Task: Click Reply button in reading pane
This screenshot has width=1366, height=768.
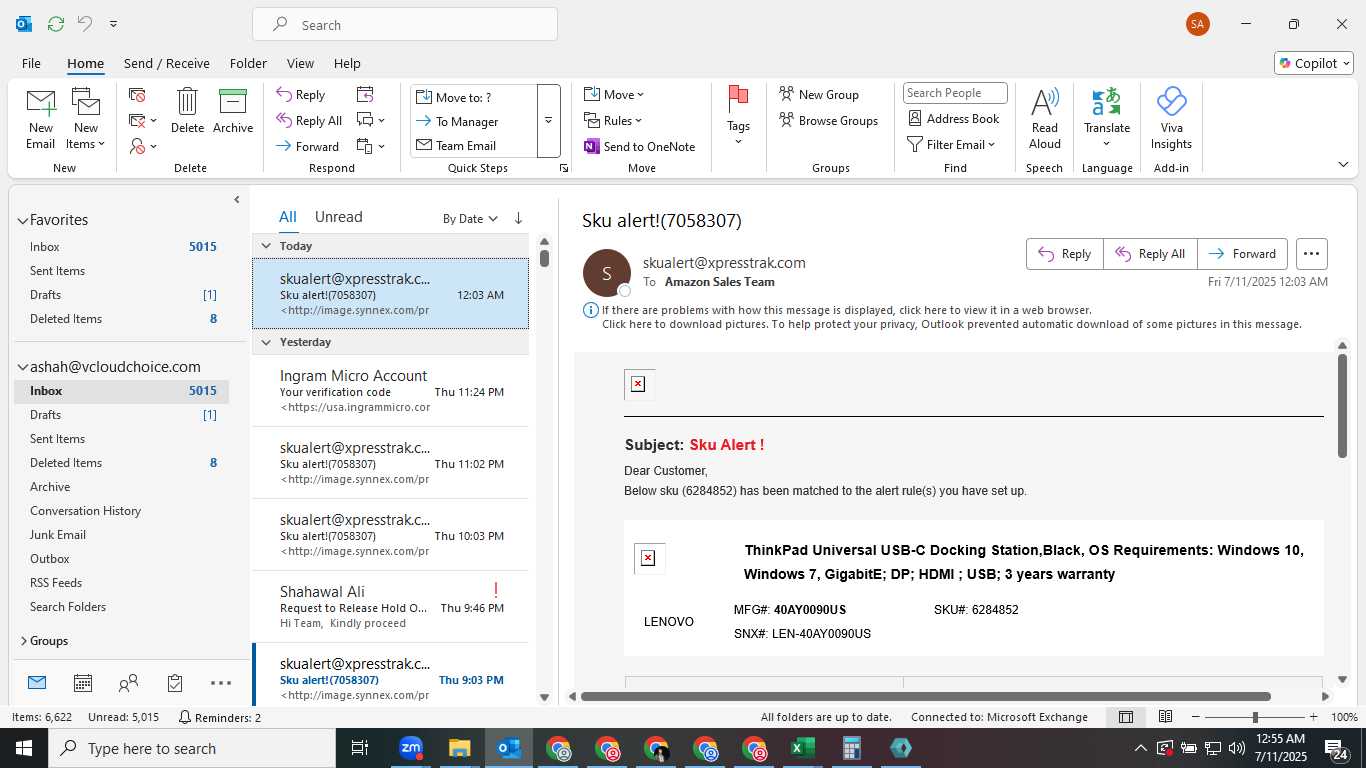Action: pos(1065,254)
